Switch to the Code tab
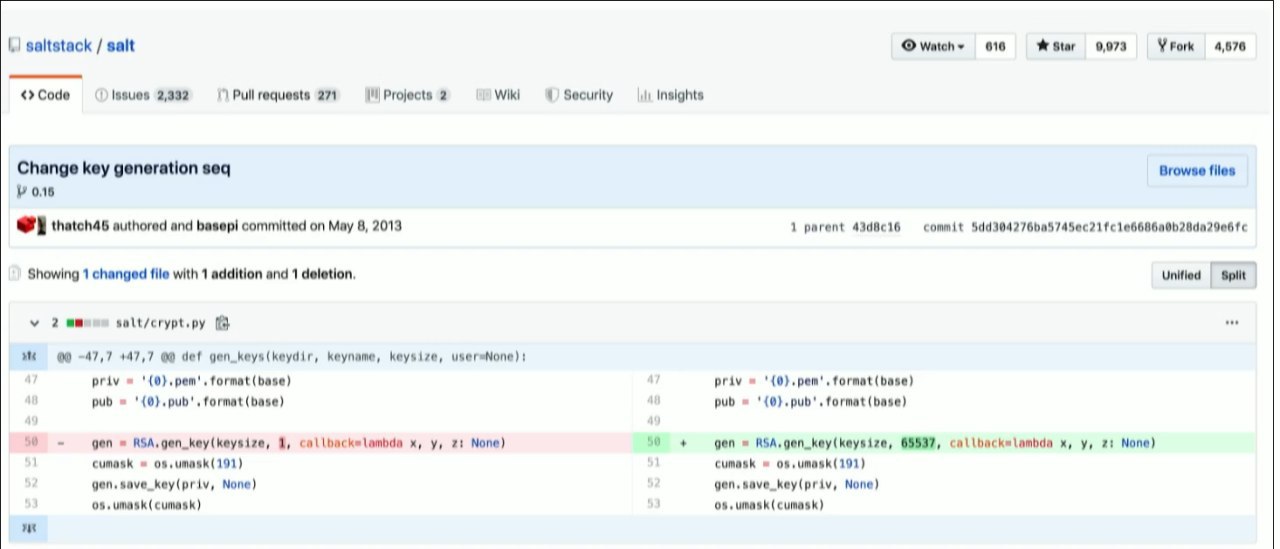This screenshot has height=549, width=1280. pyautogui.click(x=45, y=95)
